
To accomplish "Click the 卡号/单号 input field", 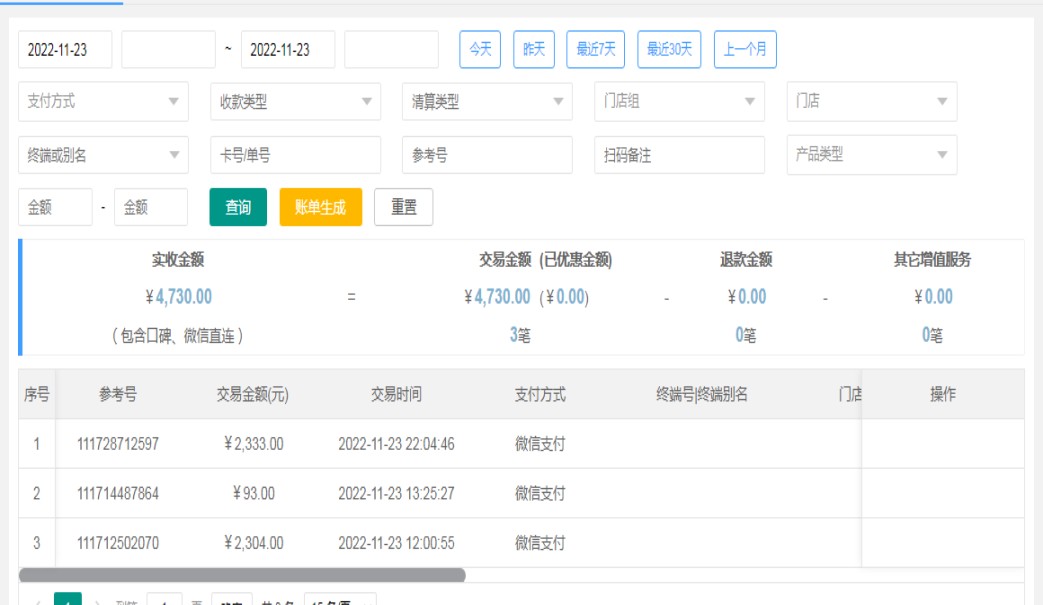I will [x=295, y=155].
